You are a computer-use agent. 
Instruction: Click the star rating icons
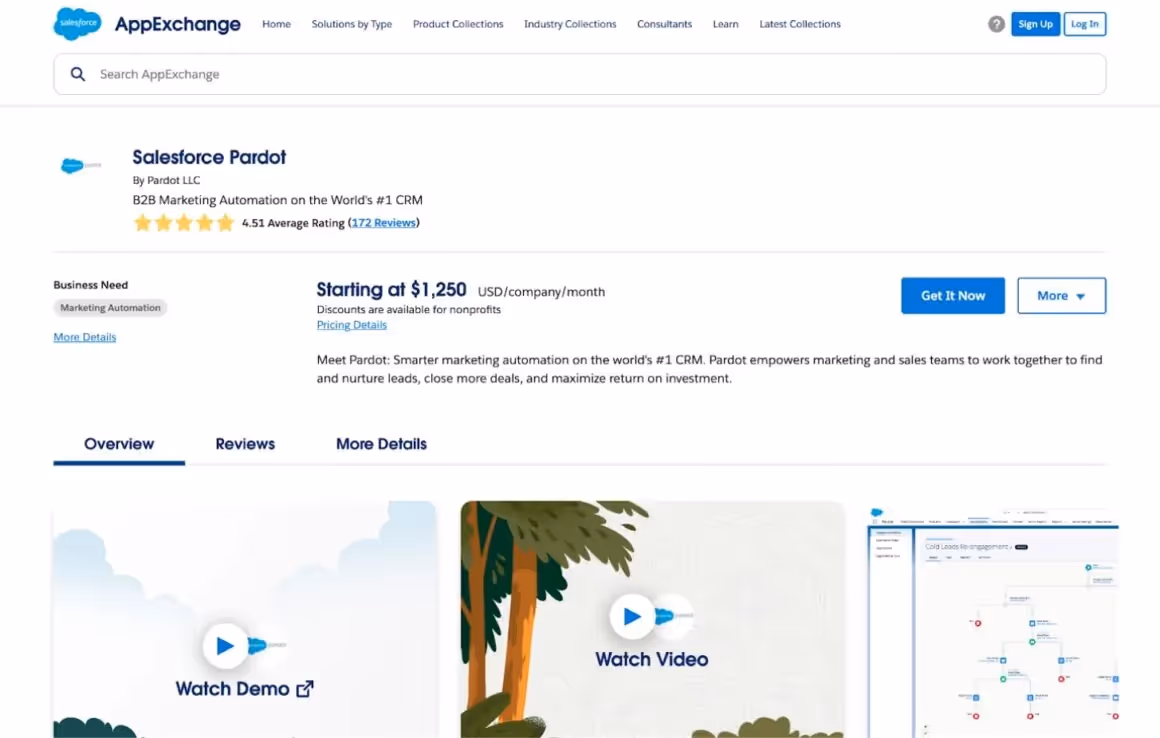coord(183,223)
